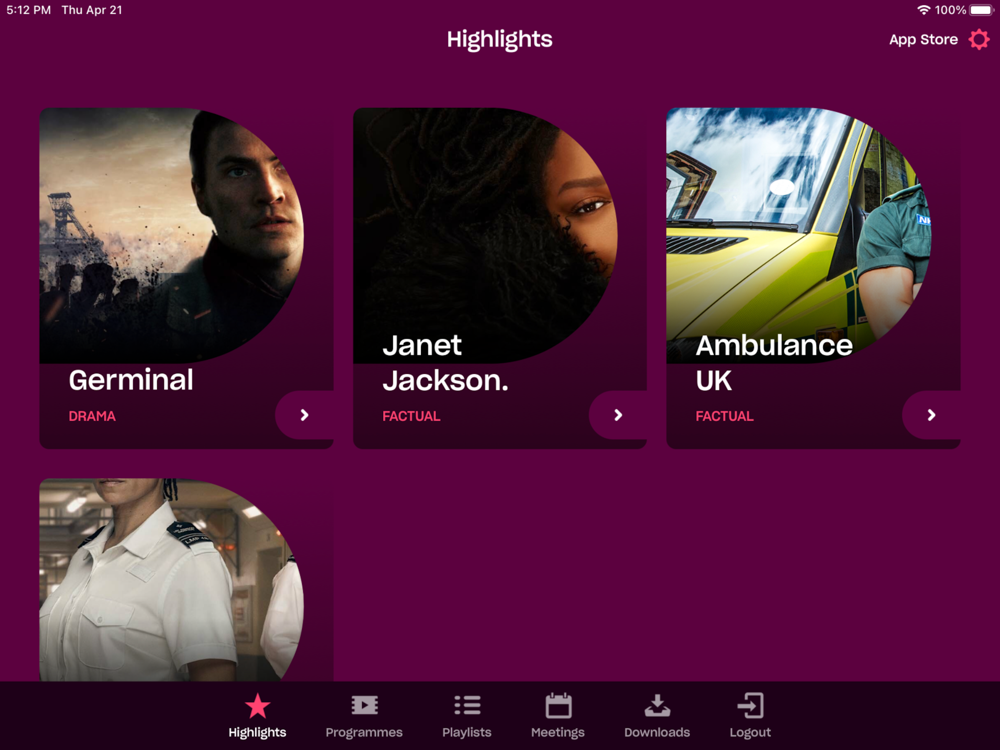Open the Playlists list icon

click(467, 705)
